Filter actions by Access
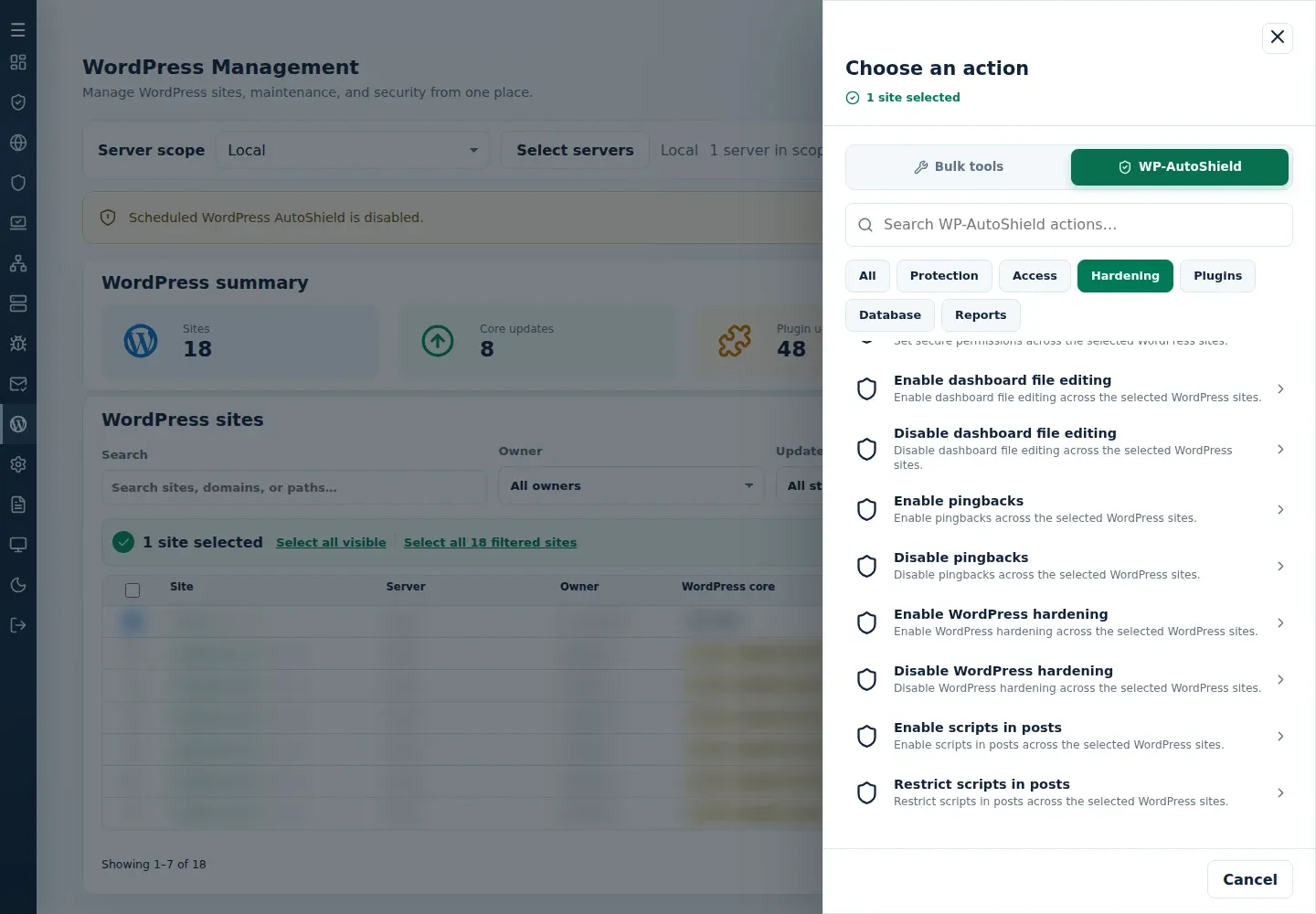Image resolution: width=1316 pixels, height=914 pixels. pos(1035,276)
